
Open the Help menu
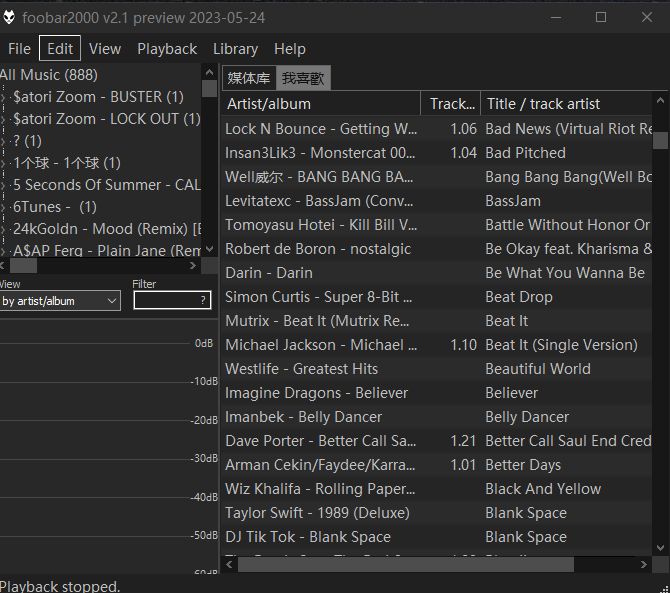290,49
